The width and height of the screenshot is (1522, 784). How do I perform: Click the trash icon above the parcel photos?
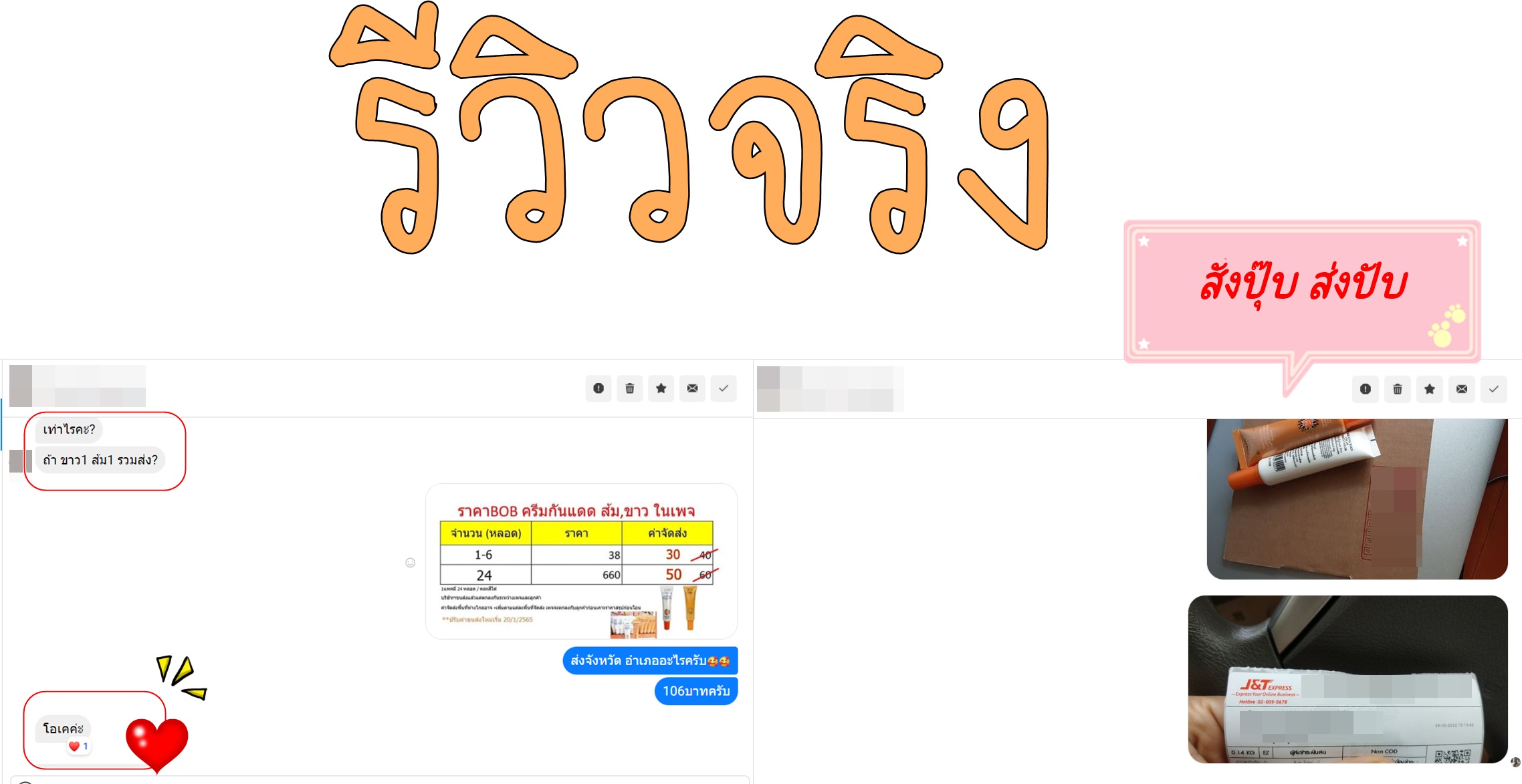[x=1398, y=389]
